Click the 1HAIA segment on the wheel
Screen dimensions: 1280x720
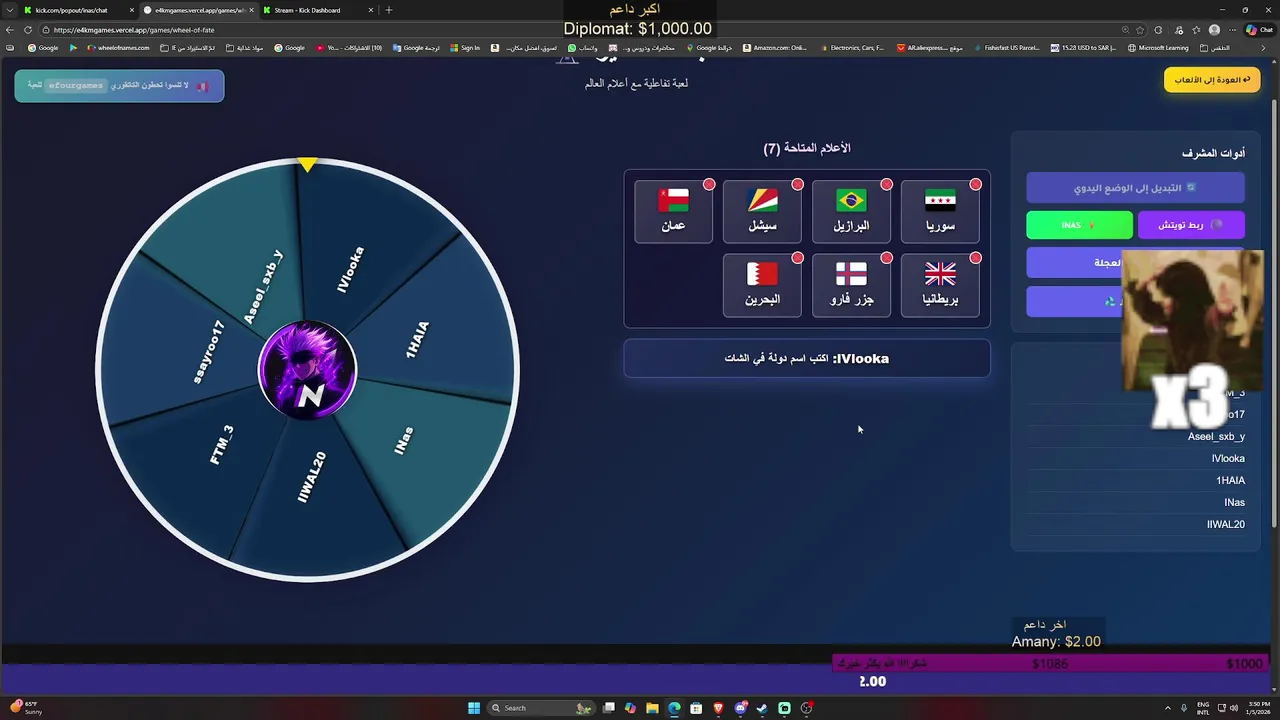pyautogui.click(x=417, y=340)
